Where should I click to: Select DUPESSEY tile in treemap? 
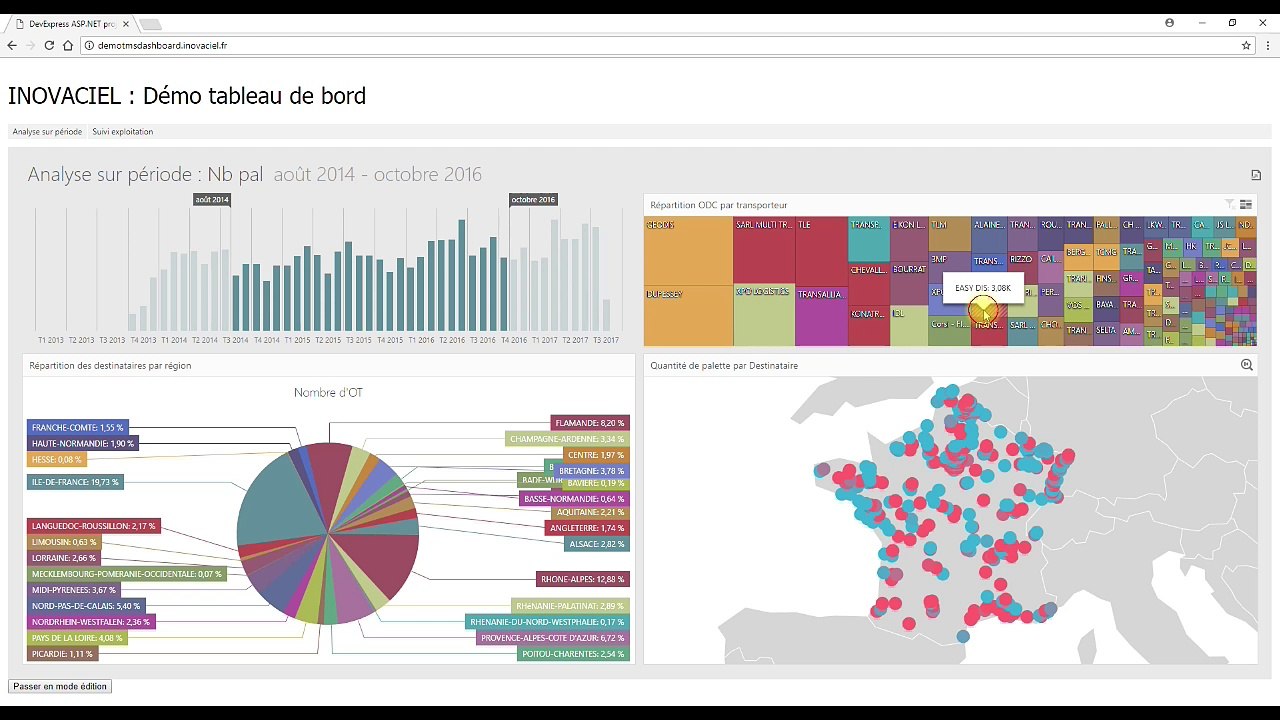689,316
